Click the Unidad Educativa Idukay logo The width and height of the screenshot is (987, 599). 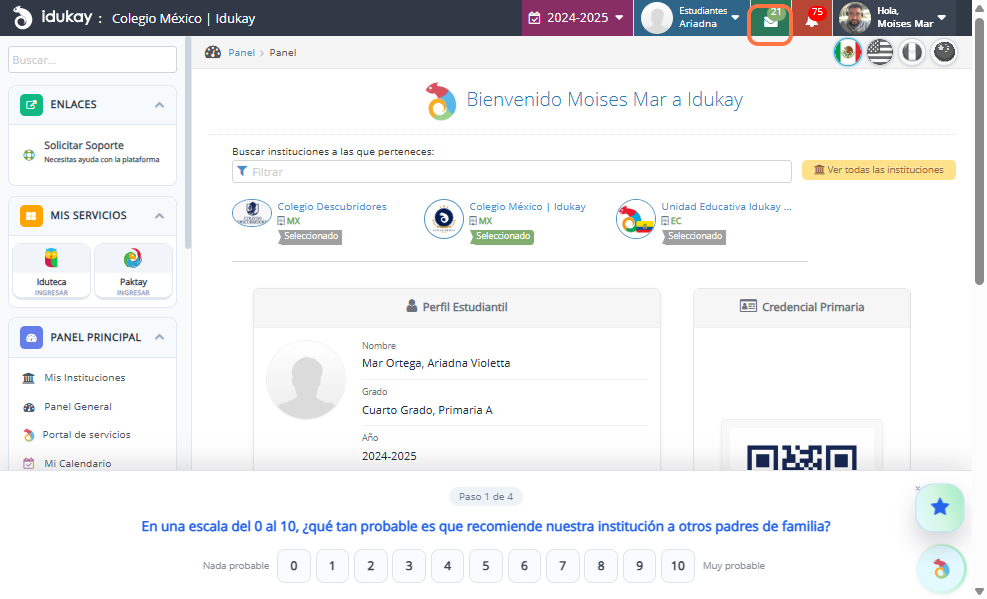(x=636, y=219)
